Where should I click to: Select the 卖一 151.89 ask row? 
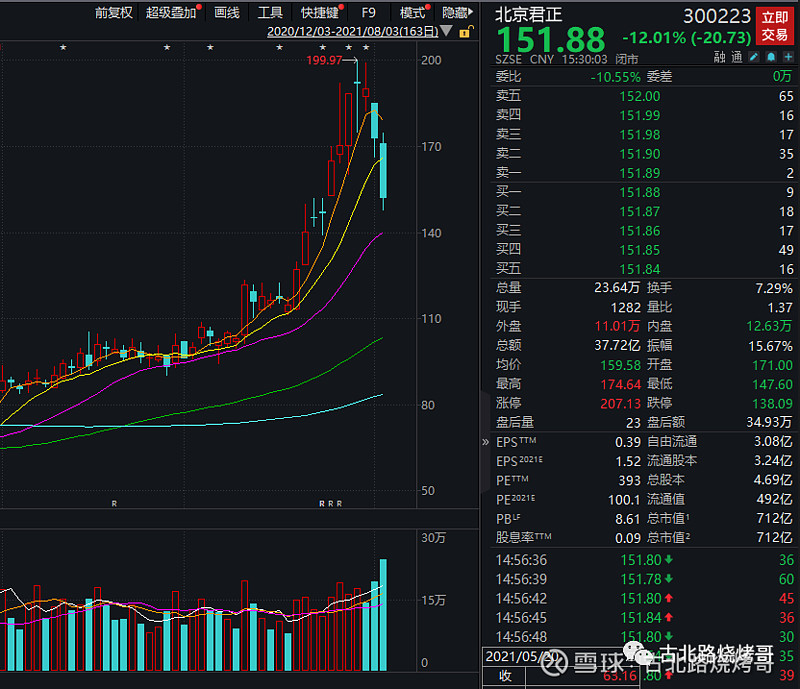[x=644, y=173]
